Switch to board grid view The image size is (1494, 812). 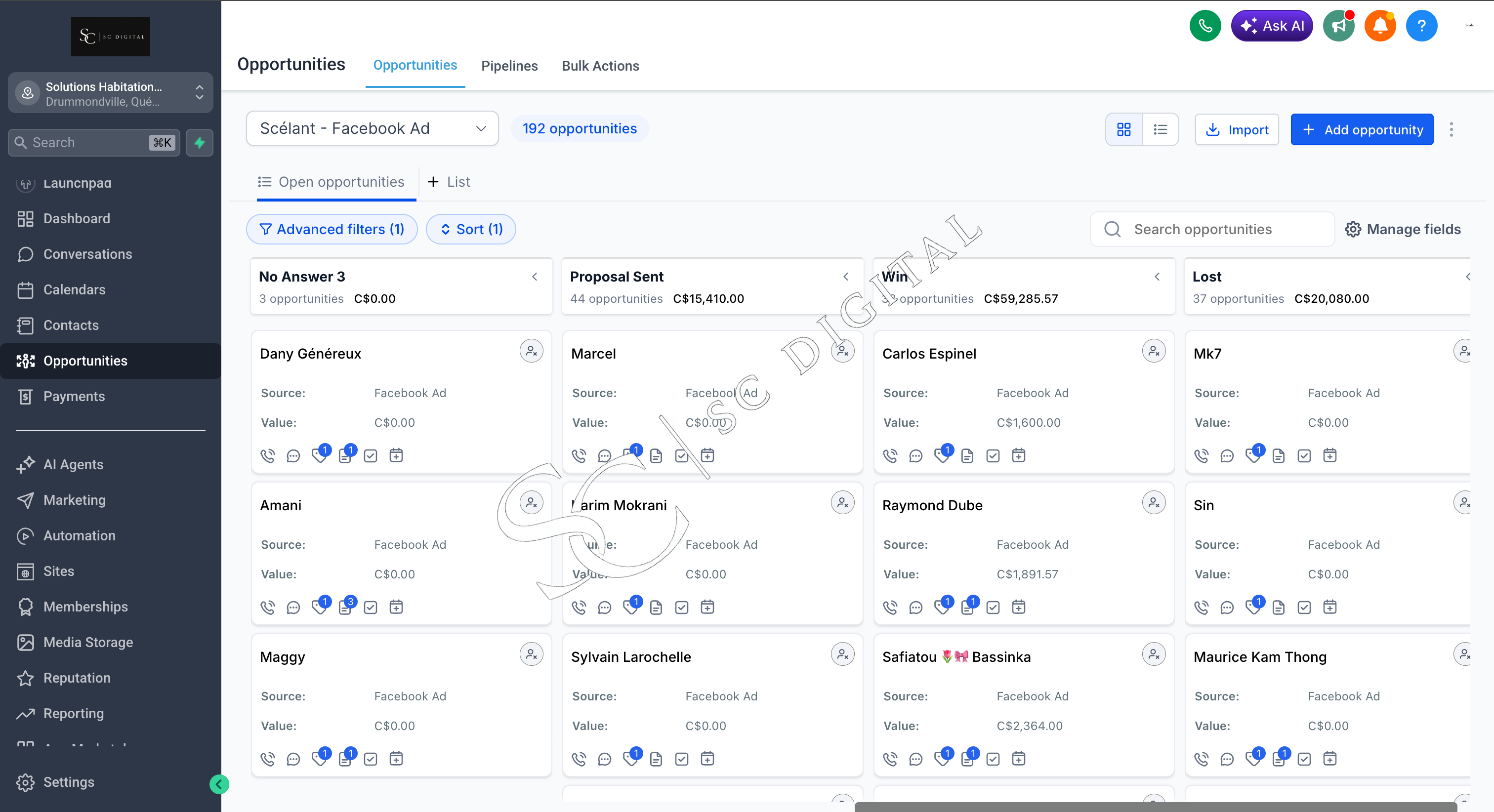[x=1123, y=129]
